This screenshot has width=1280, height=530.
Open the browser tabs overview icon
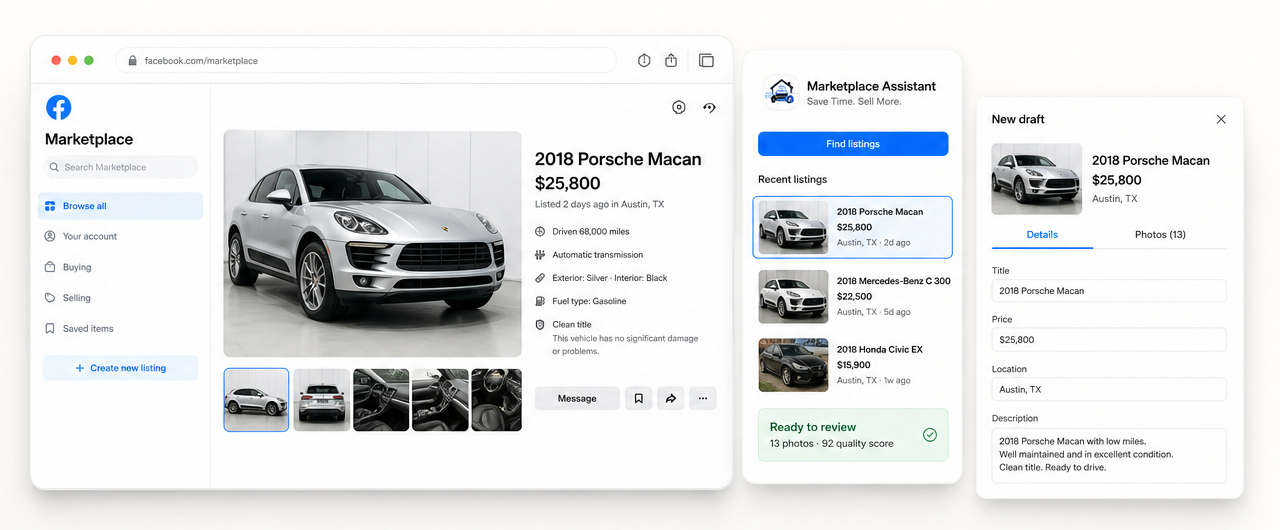[706, 61]
